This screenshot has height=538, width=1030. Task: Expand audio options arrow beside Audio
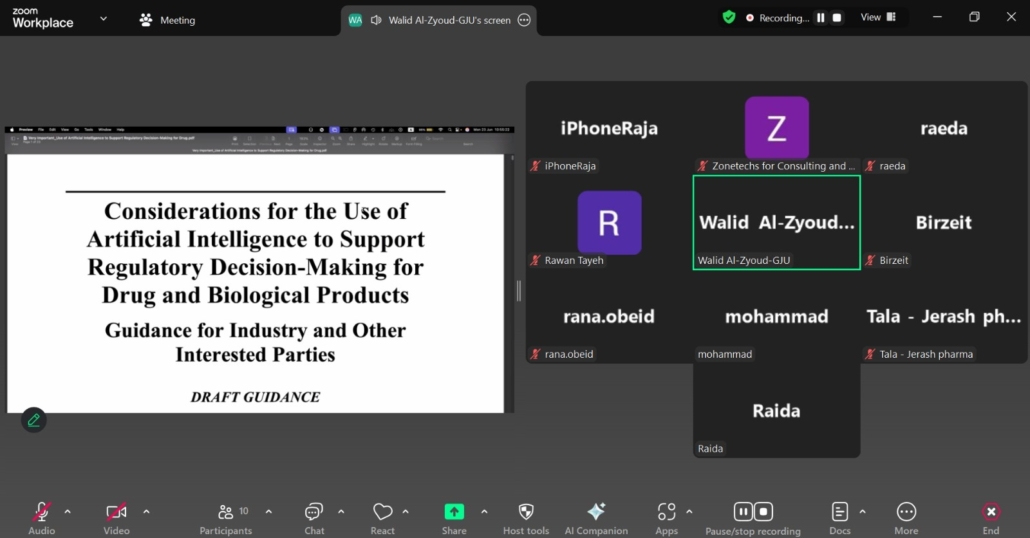click(x=68, y=512)
